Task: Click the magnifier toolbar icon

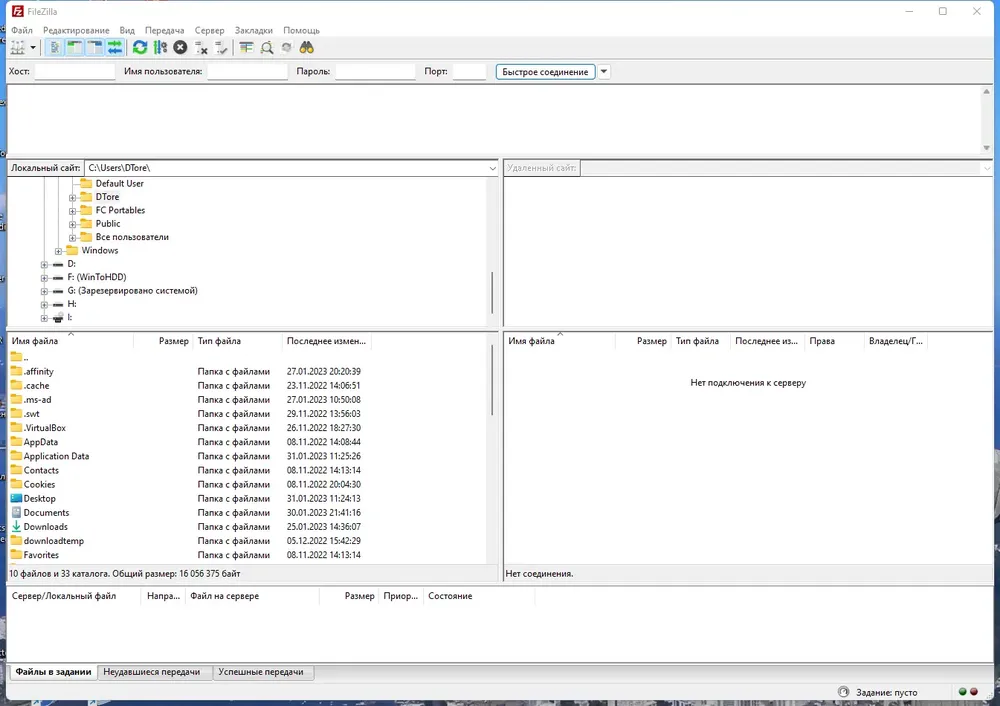Action: click(267, 48)
